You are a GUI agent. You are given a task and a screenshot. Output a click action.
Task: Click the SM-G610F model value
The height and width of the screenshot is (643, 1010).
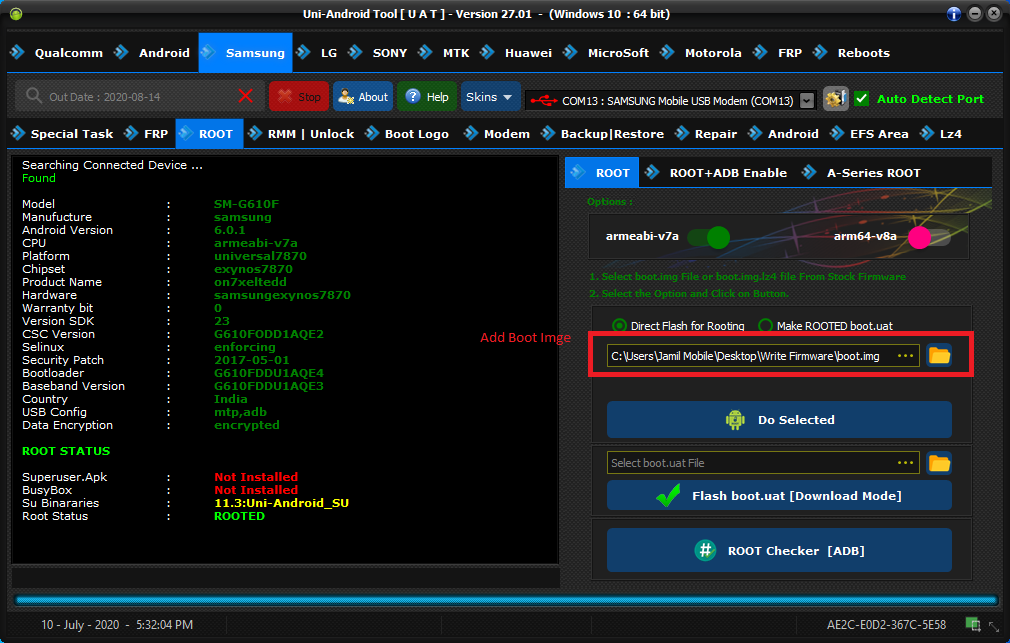coord(247,204)
